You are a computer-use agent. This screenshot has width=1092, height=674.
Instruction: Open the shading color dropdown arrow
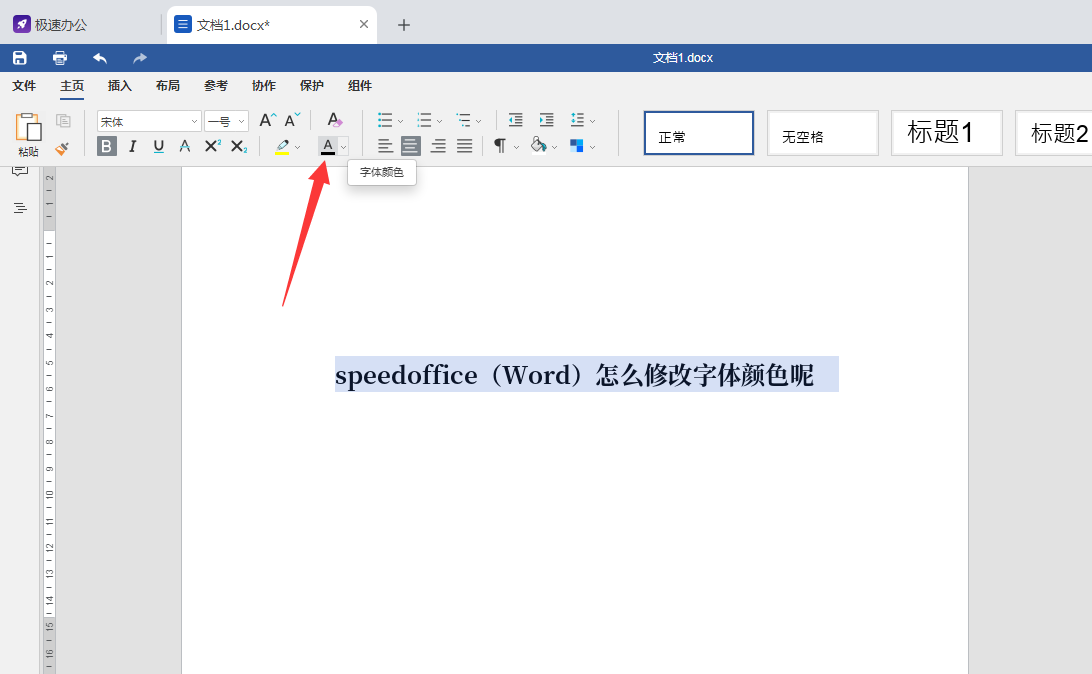pos(554,147)
